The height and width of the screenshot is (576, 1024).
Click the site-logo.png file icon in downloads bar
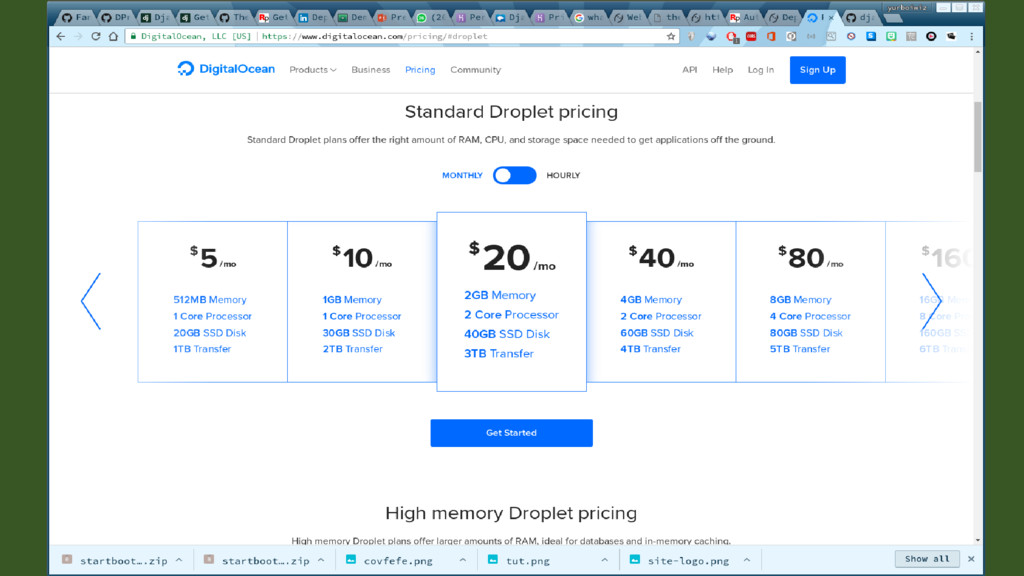coord(635,560)
